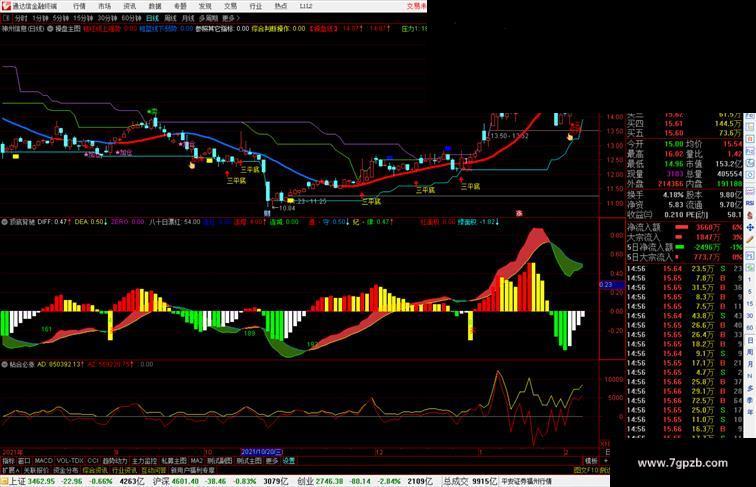Image resolution: width=756 pixels, height=487 pixels.
Task: Click the 多 period button in right sidebar
Action: pyautogui.click(x=750, y=388)
